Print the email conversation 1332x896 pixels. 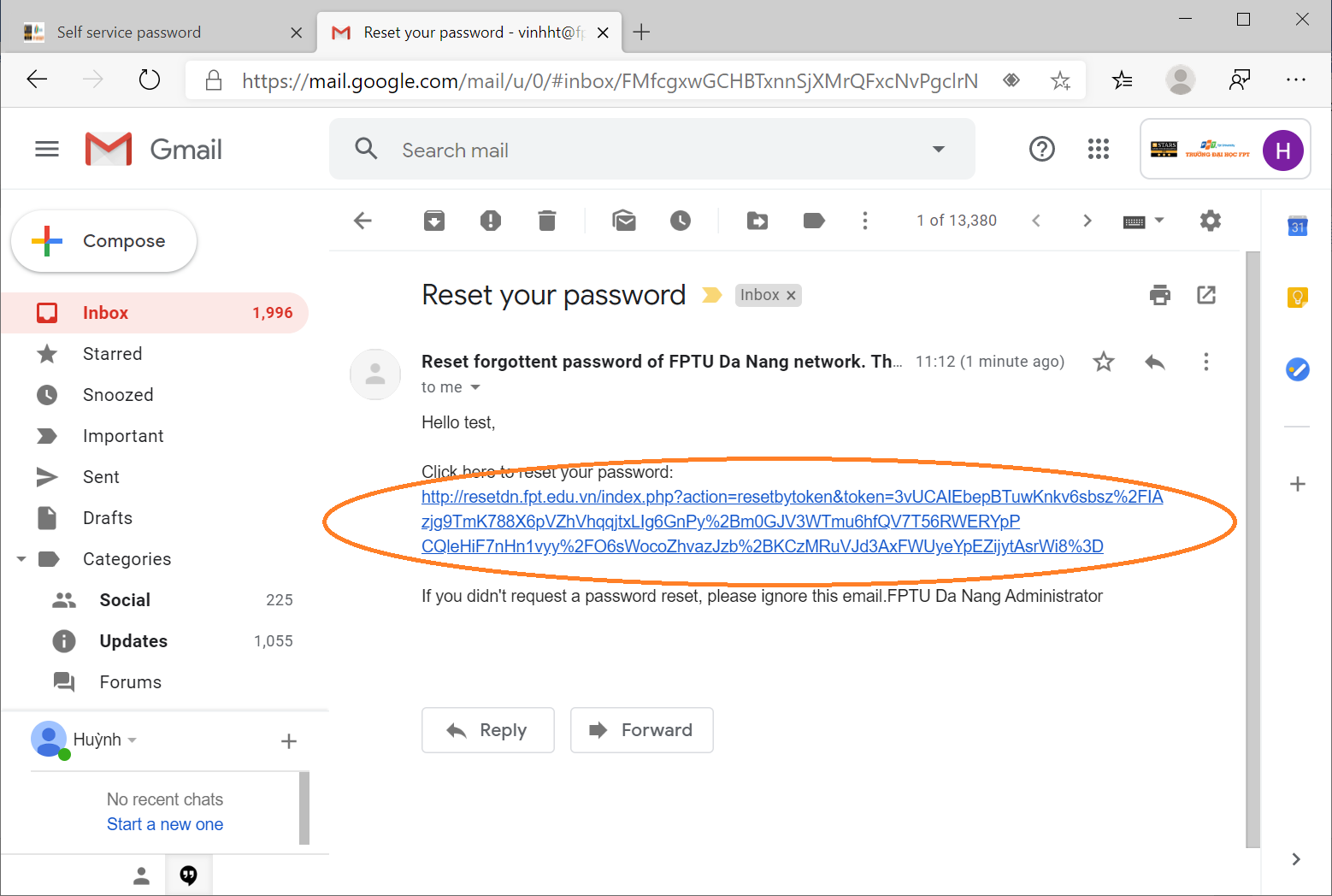(1160, 295)
